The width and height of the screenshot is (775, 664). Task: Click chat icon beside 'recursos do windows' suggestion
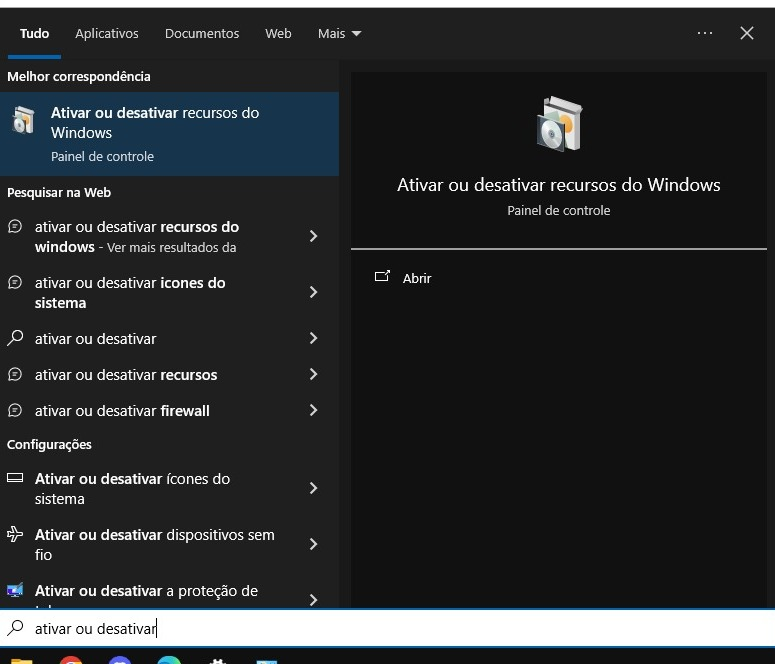click(15, 226)
